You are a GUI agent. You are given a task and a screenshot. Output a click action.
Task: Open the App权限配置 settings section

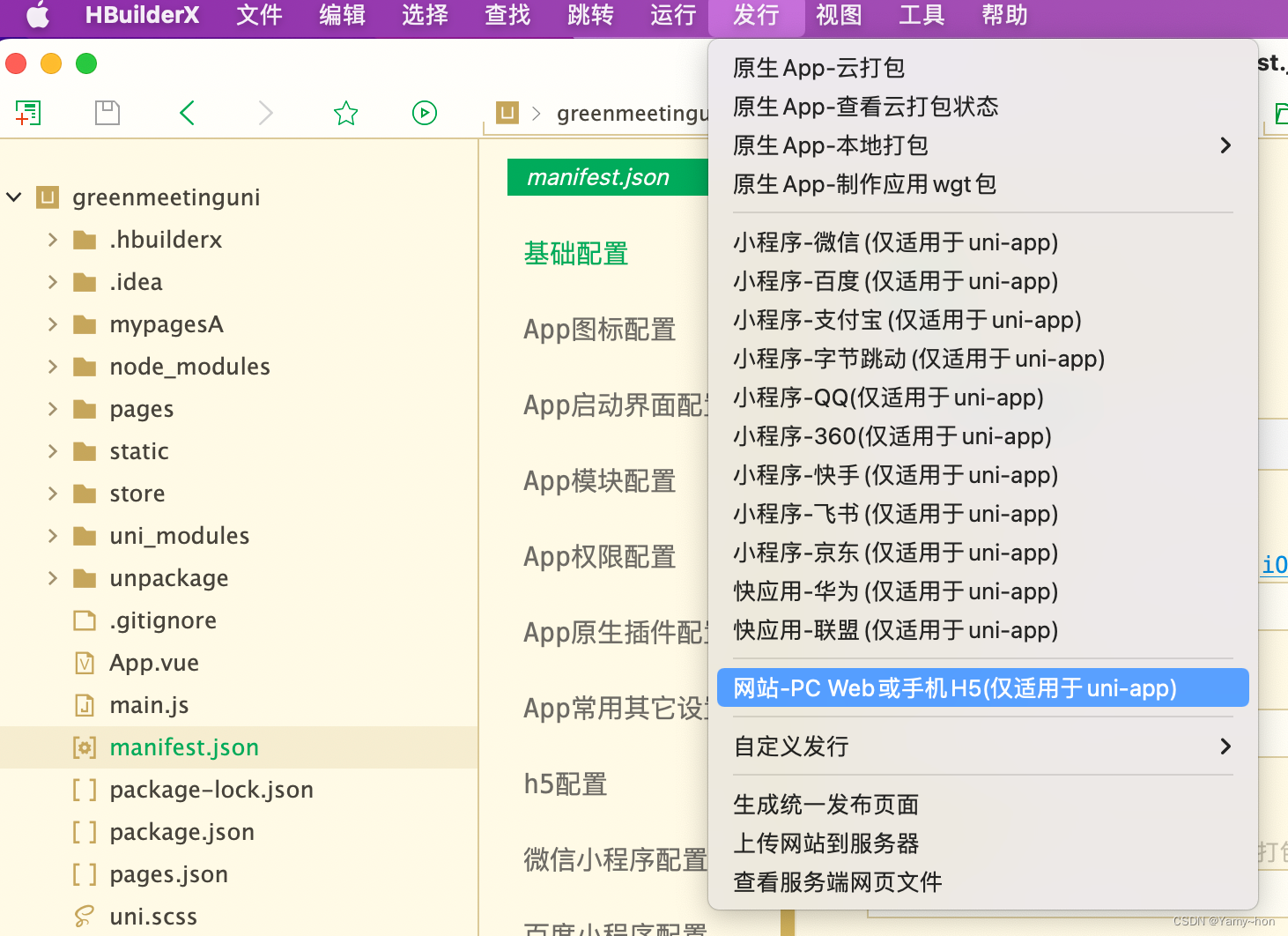(x=600, y=557)
